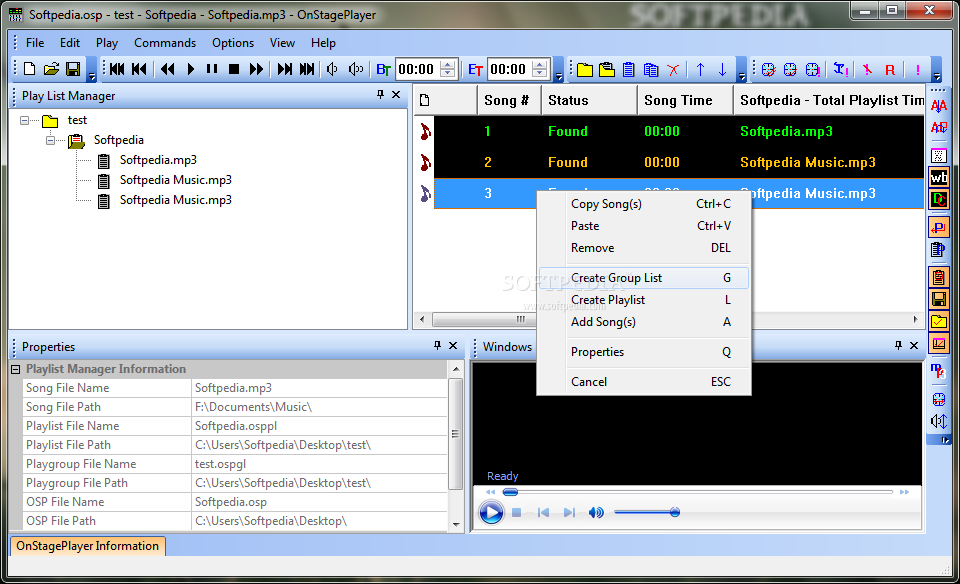Screen dimensions: 960x584
Task: Increase the BT time with the up spinner
Action: [x=448, y=64]
